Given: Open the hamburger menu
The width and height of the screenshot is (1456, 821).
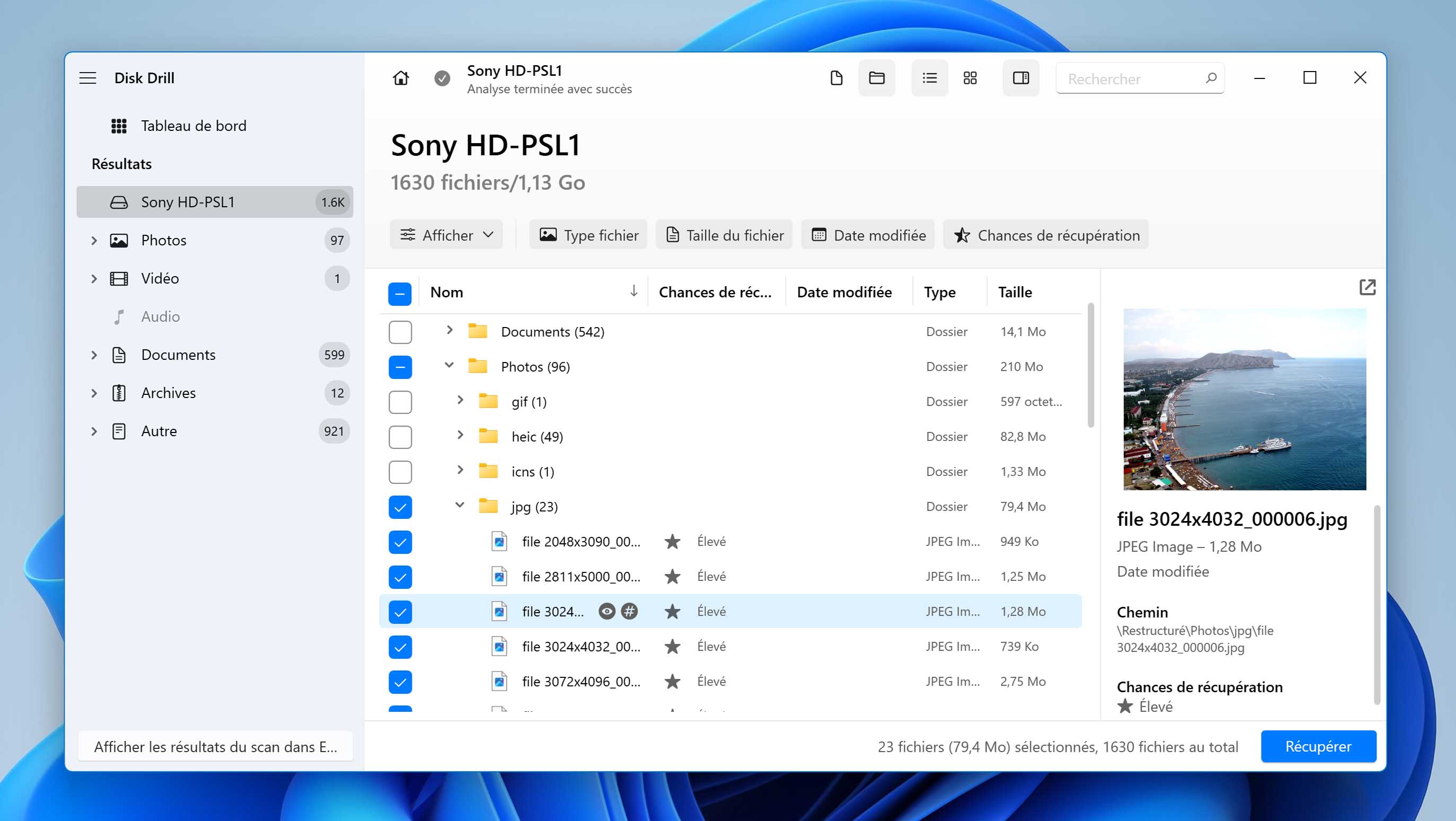Looking at the screenshot, I should (87, 78).
